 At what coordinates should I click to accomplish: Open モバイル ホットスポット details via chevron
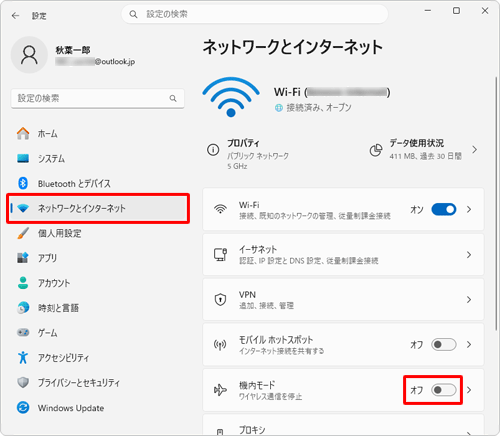469,344
